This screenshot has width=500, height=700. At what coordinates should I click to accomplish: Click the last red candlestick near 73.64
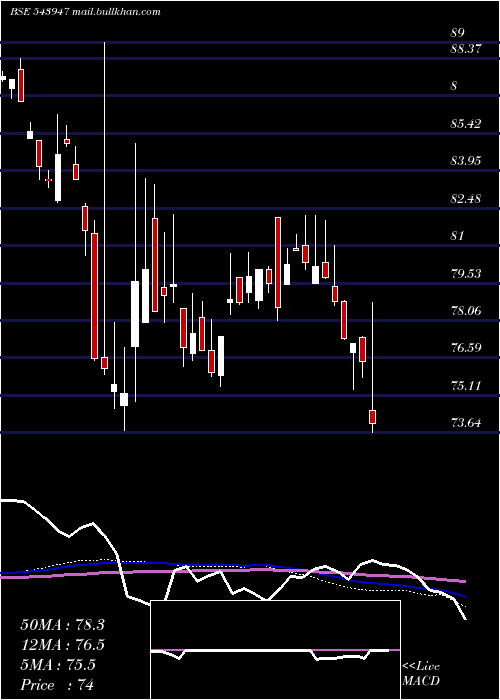point(372,417)
